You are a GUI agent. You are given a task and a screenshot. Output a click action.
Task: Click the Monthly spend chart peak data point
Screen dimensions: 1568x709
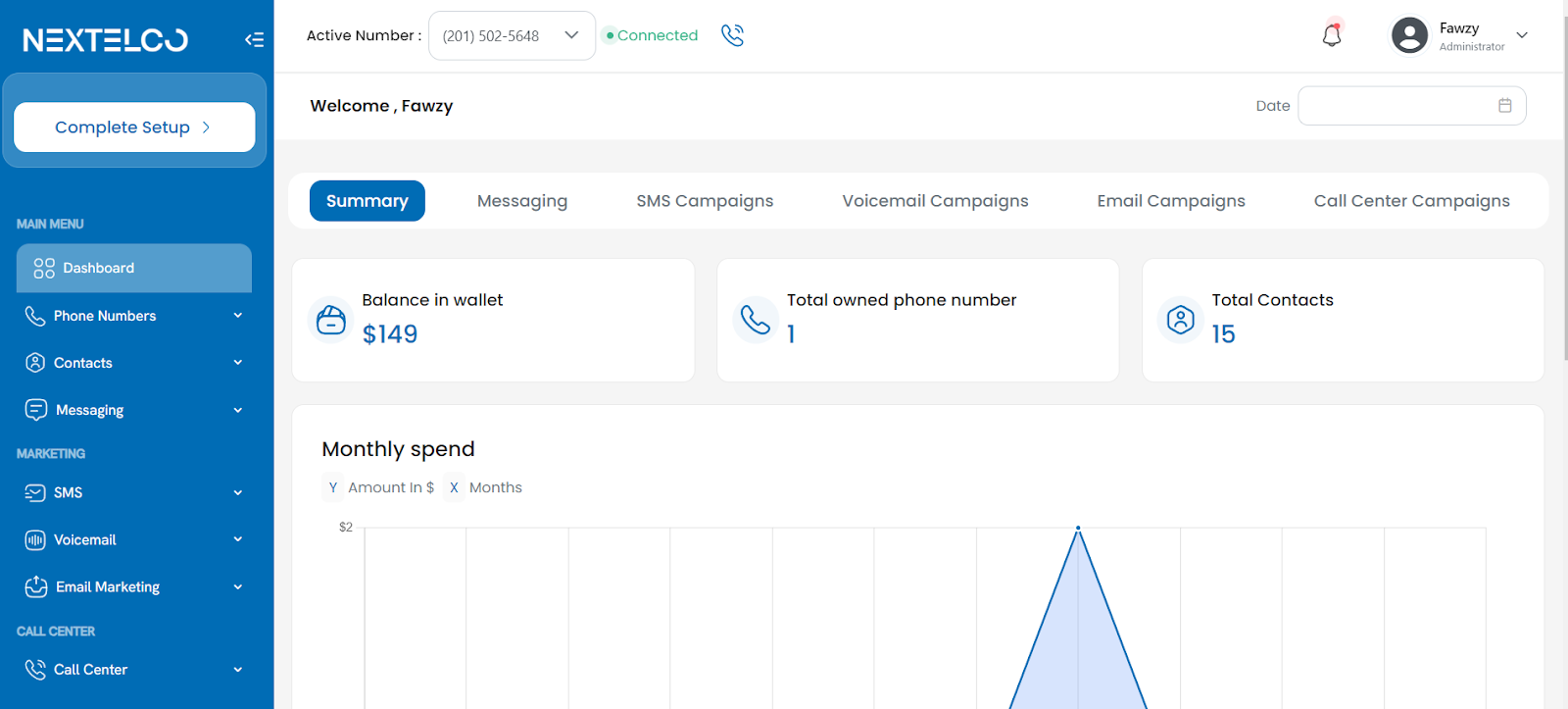[x=1078, y=529]
